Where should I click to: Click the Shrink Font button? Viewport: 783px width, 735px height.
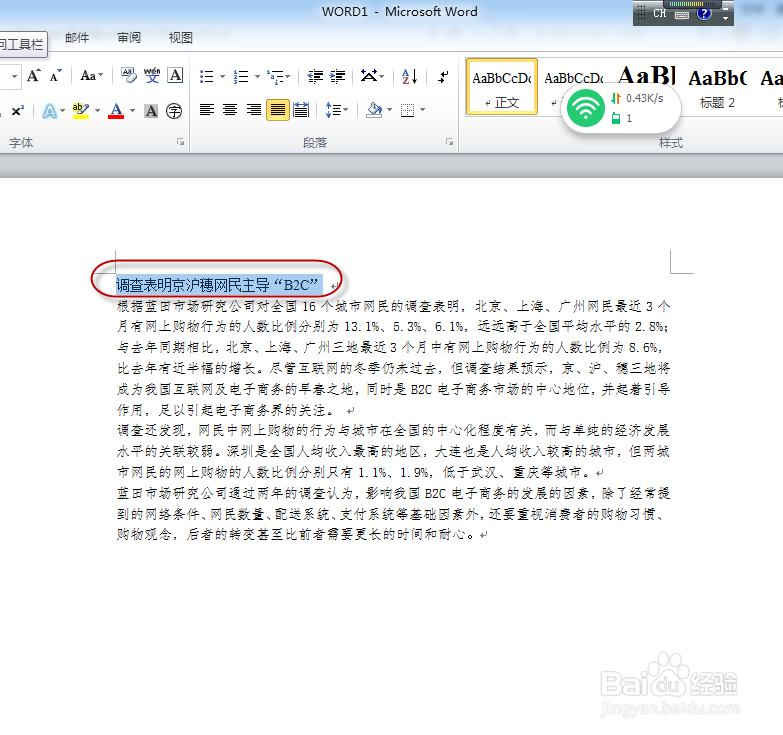[x=55, y=76]
